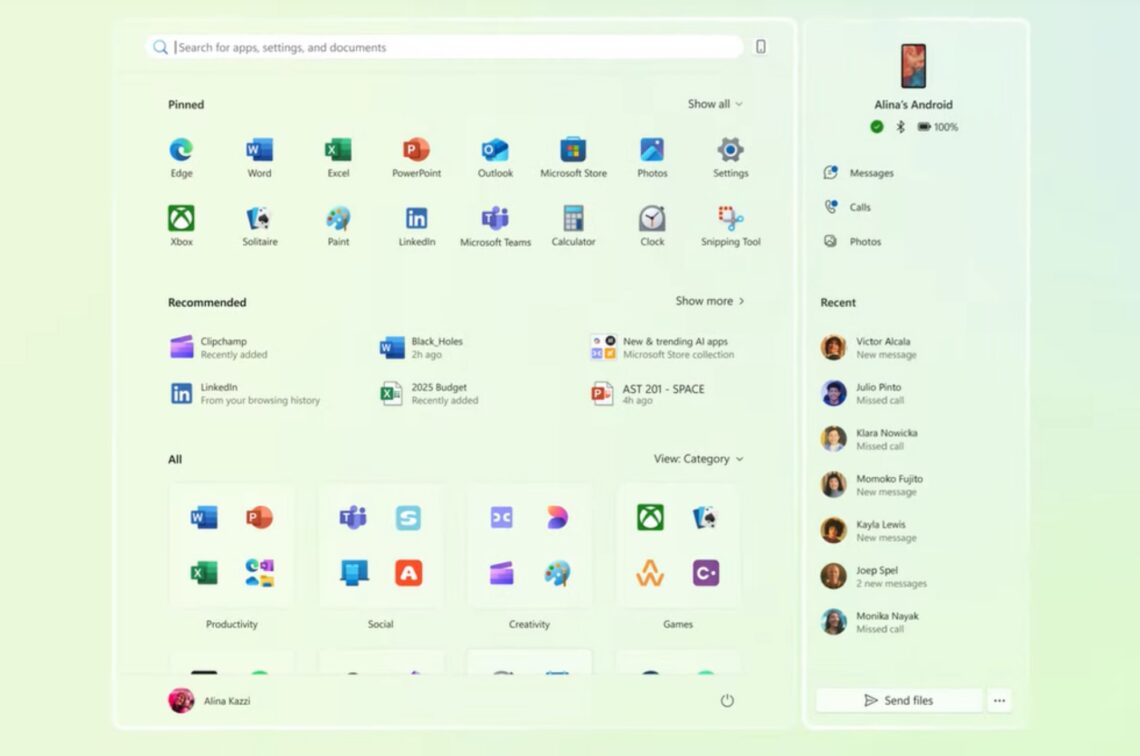This screenshot has width=1140, height=756.
Task: Expand Recommended items using Show more
Action: pyautogui.click(x=709, y=300)
